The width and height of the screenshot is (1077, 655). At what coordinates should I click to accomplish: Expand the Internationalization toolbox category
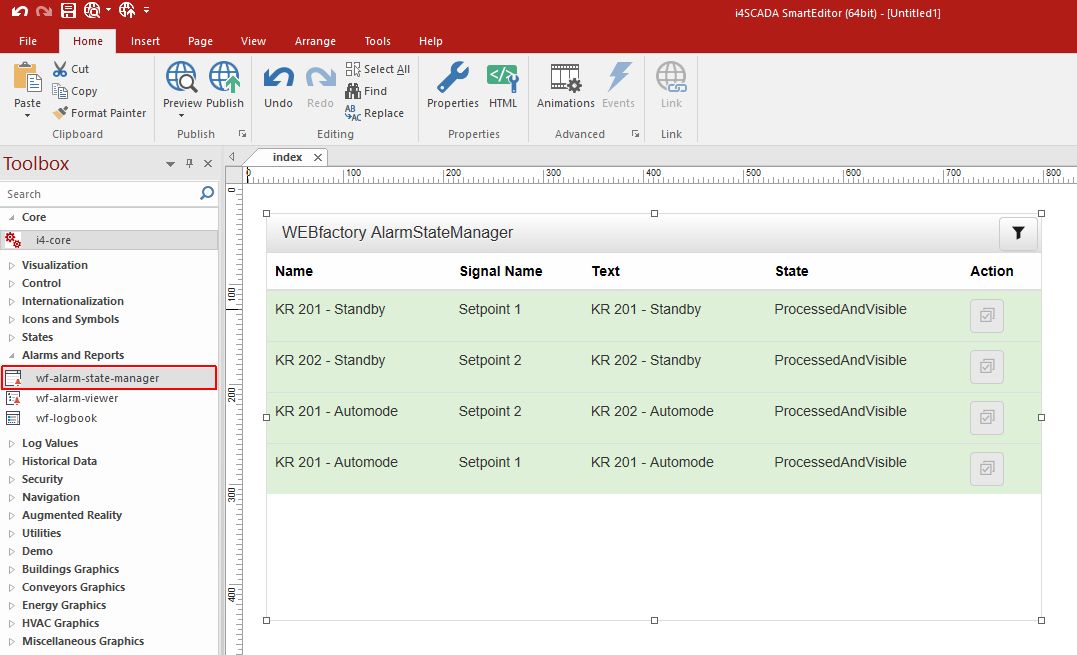11,301
